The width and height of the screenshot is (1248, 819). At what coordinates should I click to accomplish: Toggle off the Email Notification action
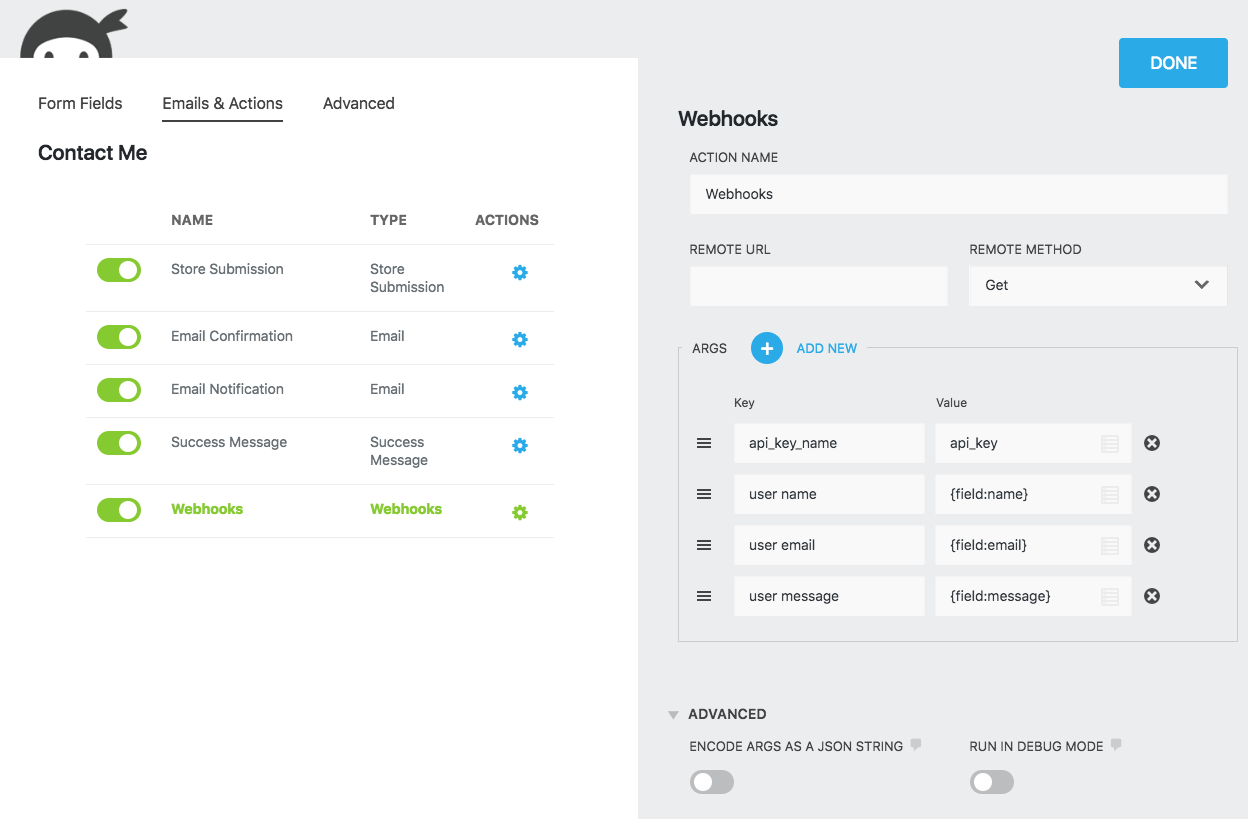(x=119, y=390)
